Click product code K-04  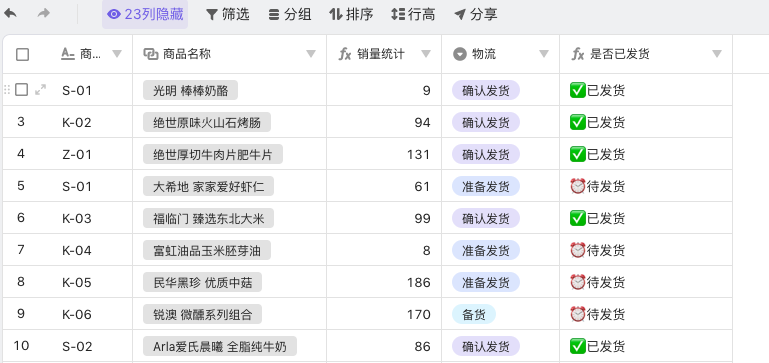point(77,250)
